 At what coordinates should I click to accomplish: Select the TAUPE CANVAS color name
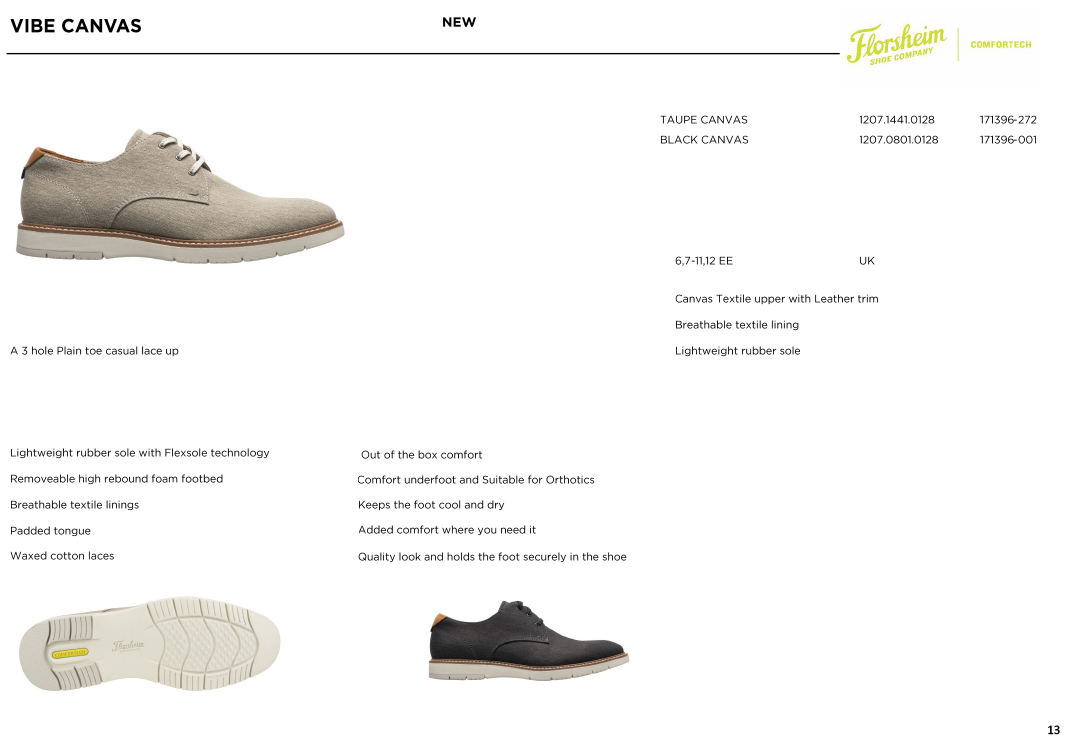[704, 120]
